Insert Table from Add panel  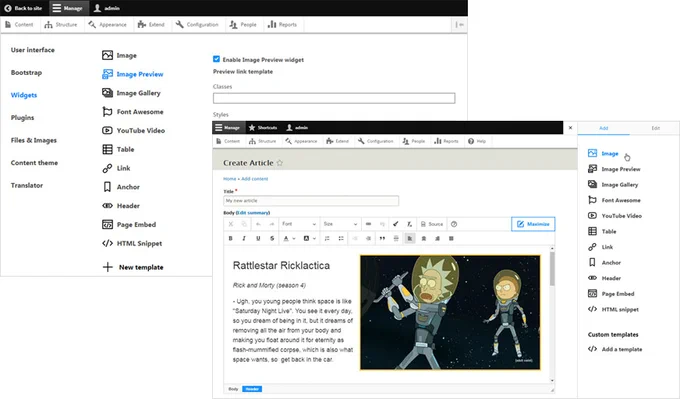point(602,231)
